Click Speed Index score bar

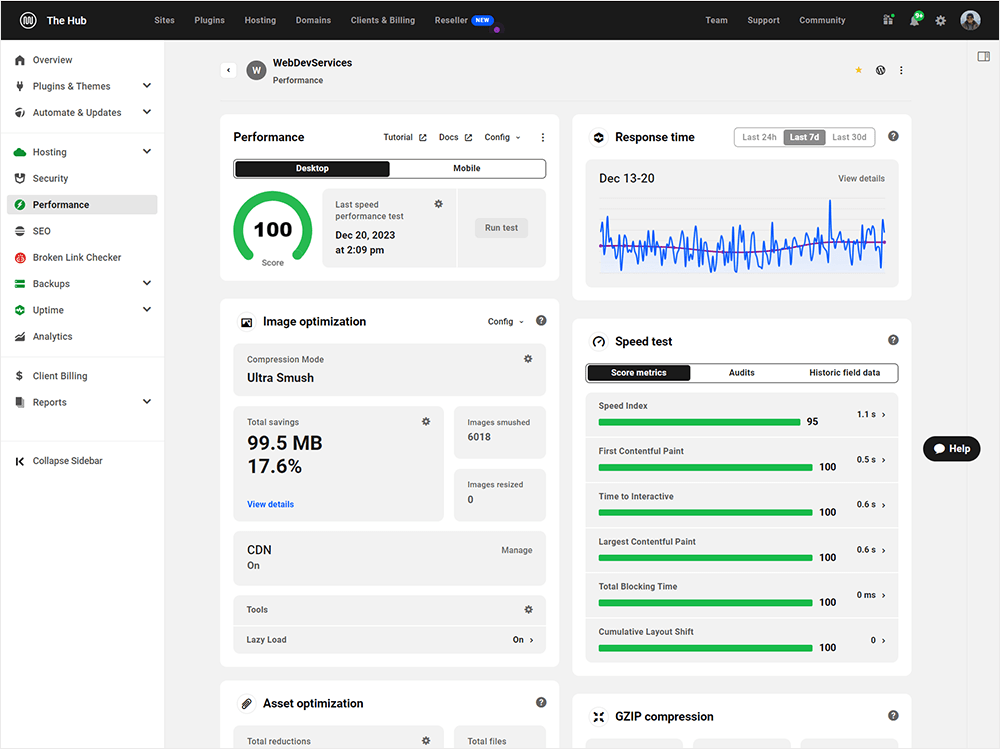click(x=699, y=422)
